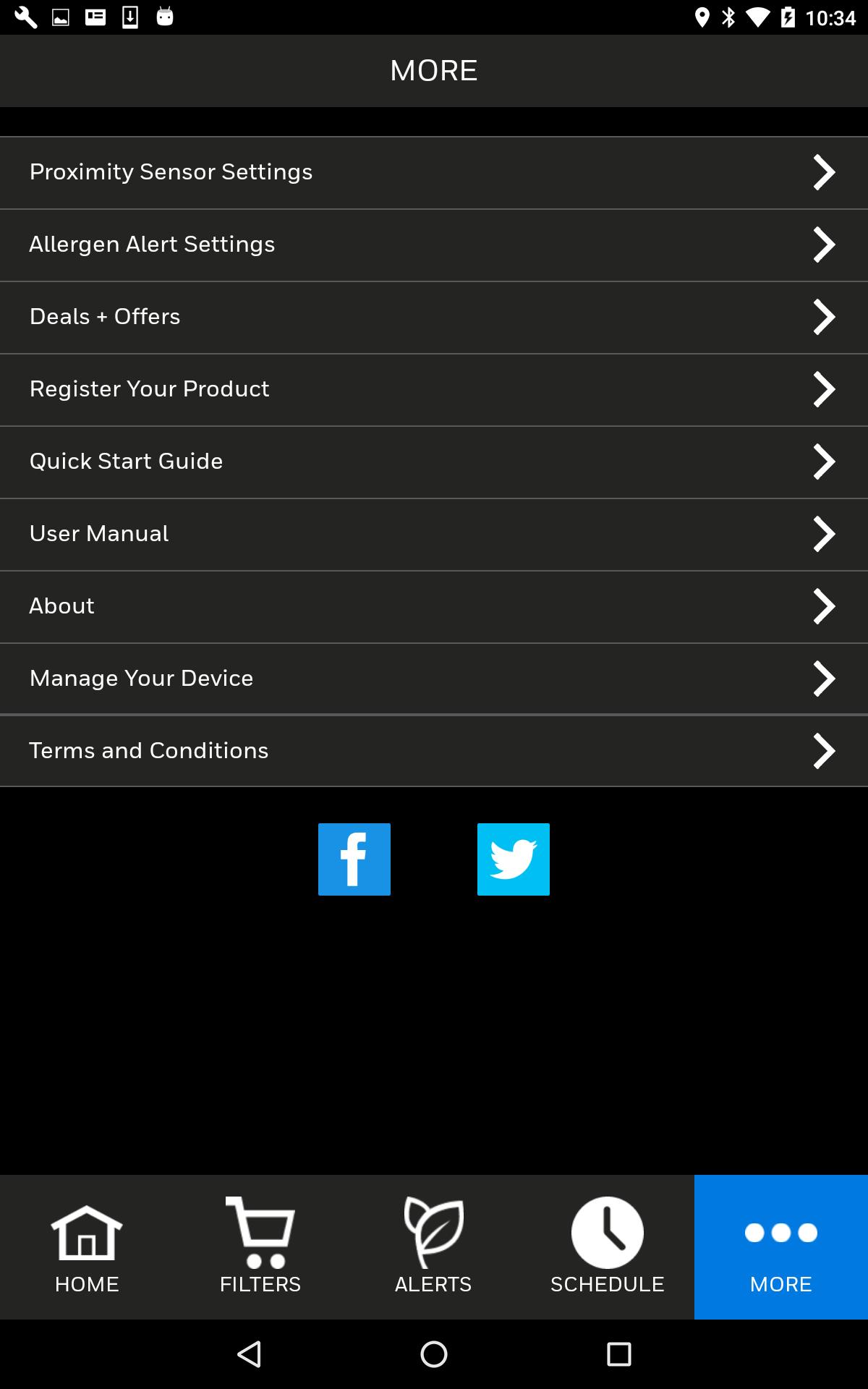Tap the Schedule clock icon
The image size is (868, 1389).
click(608, 1233)
